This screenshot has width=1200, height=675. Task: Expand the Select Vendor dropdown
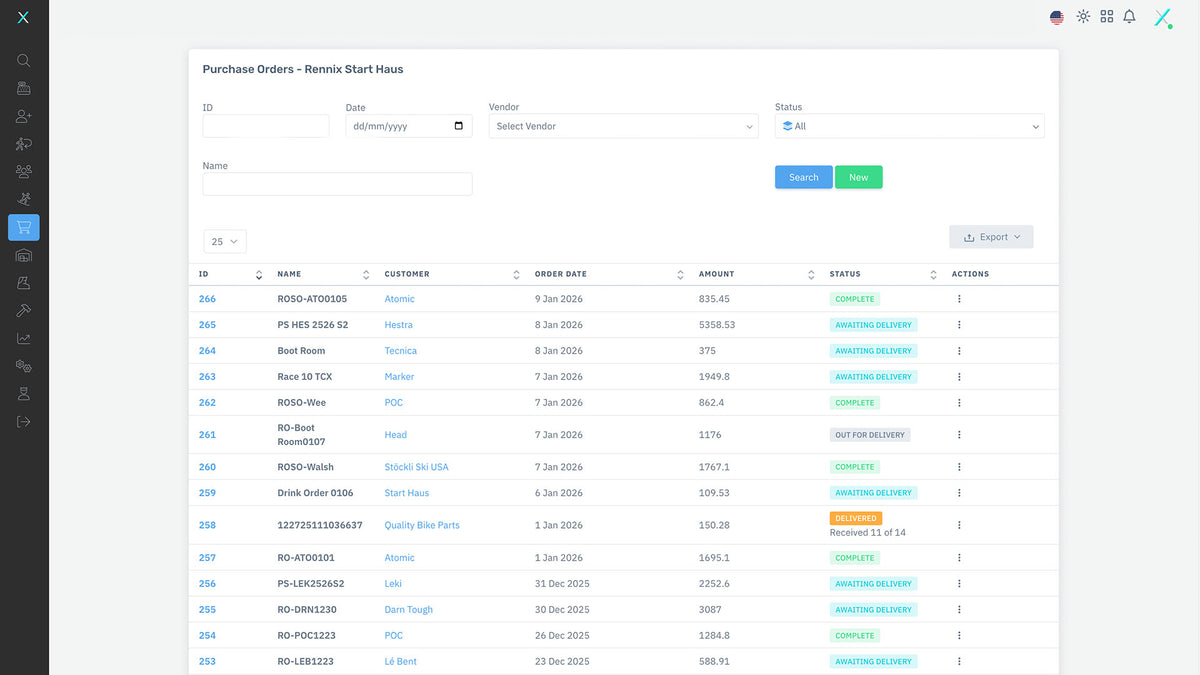click(x=624, y=126)
